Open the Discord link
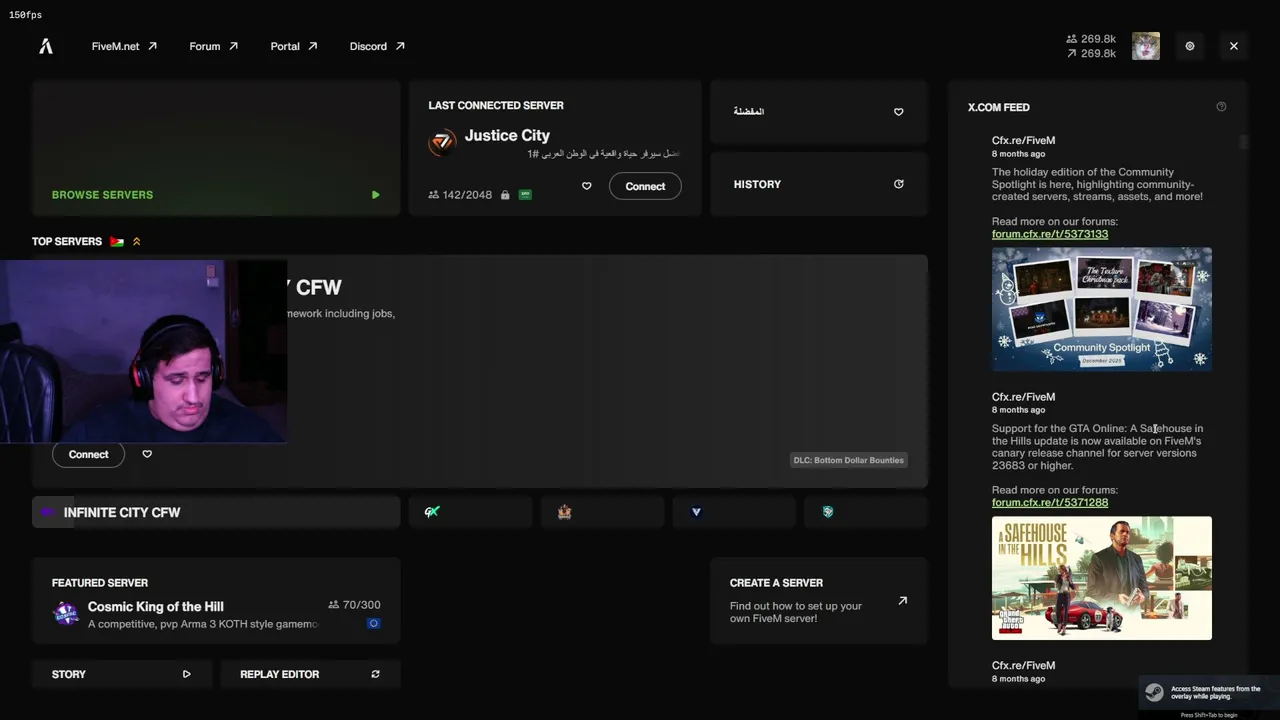The width and height of the screenshot is (1280, 720). tap(377, 46)
